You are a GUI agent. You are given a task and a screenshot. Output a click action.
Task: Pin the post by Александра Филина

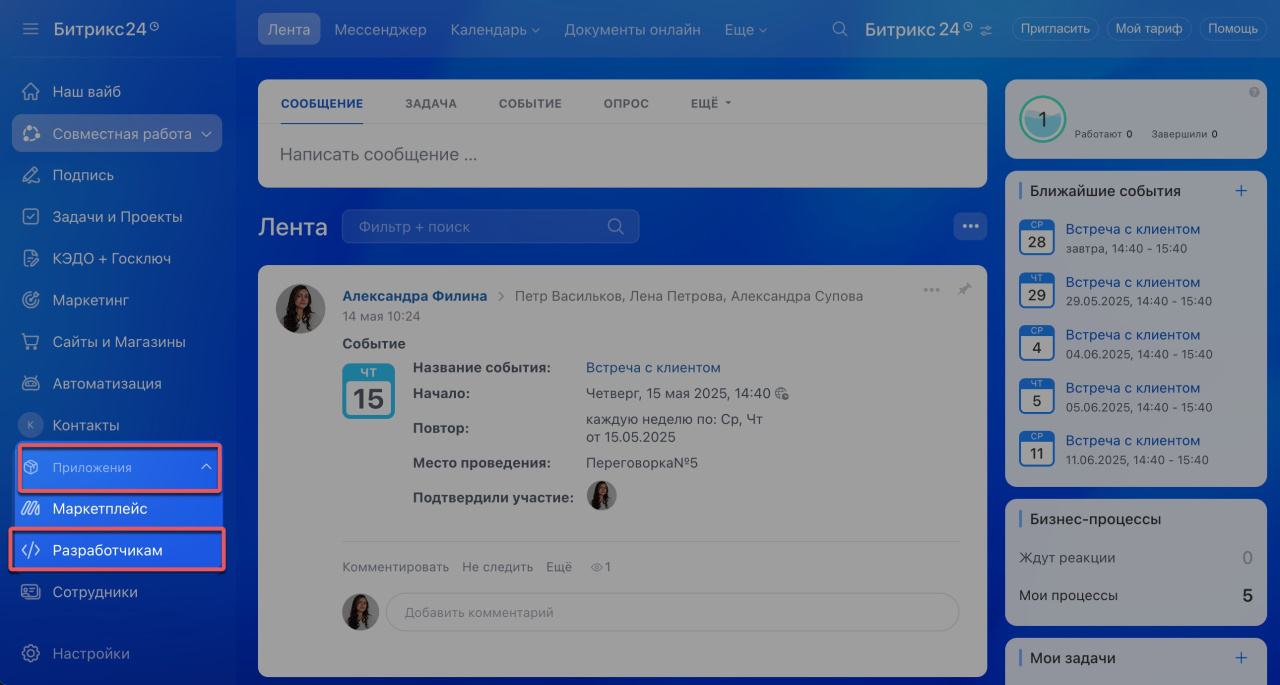click(964, 290)
